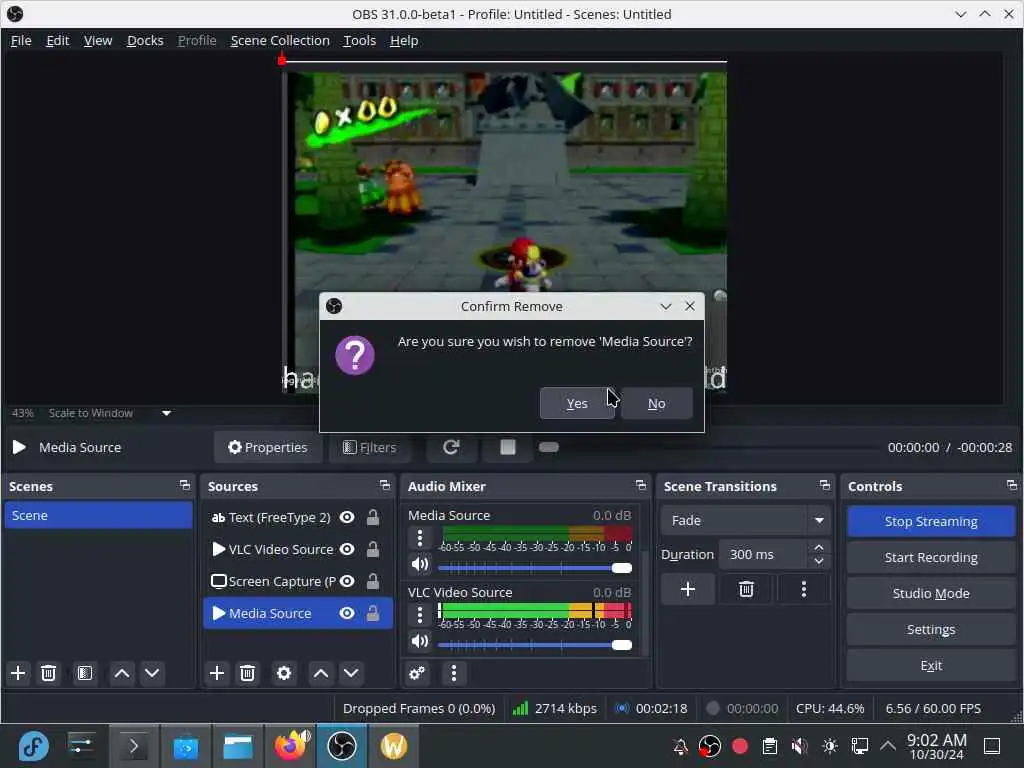The height and width of the screenshot is (768, 1024).
Task: Toggle visibility of Screen Capture source
Action: 347,581
